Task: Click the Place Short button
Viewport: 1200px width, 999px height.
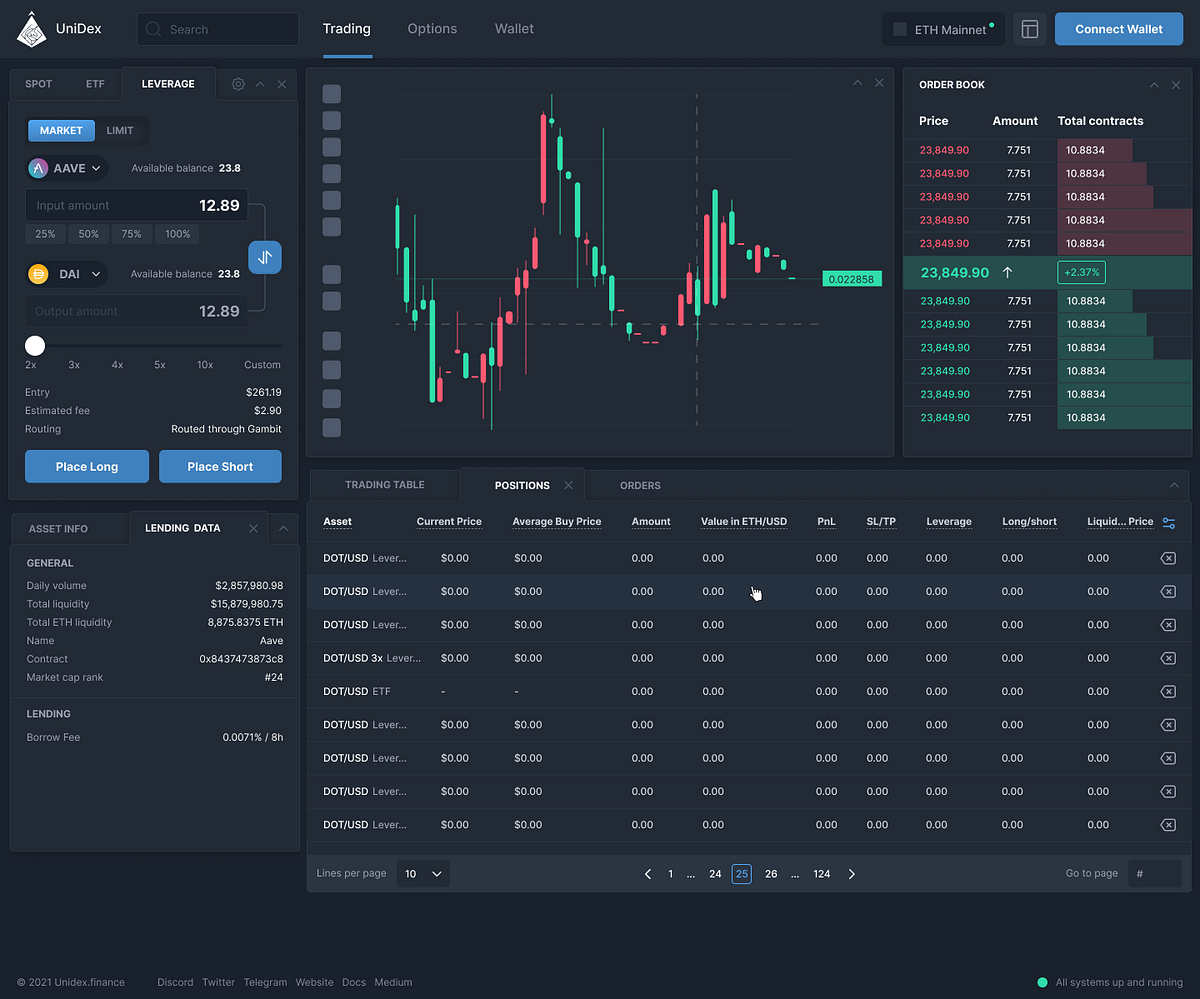Action: coord(220,466)
